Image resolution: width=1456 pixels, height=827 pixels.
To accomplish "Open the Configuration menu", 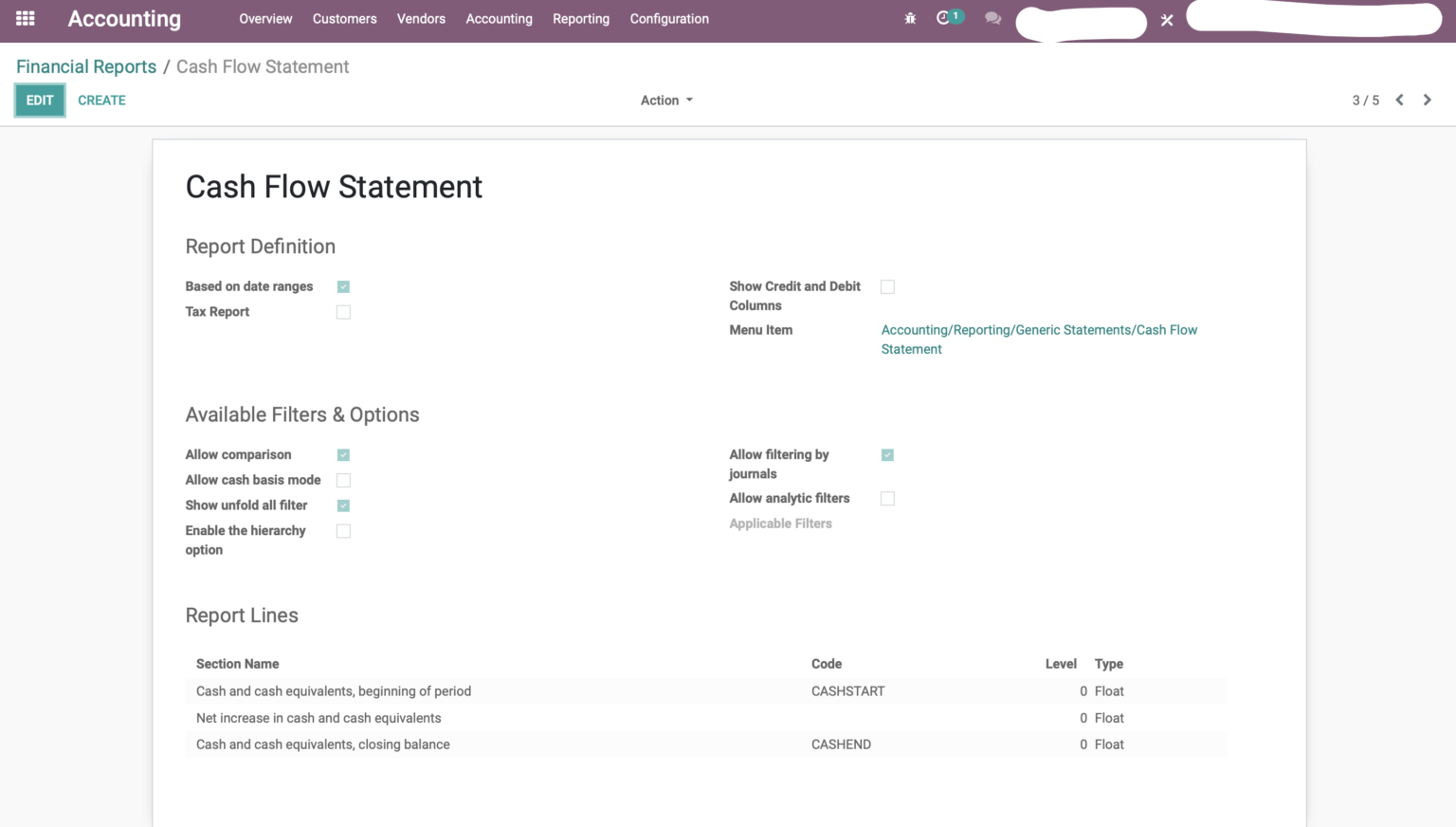I will tap(669, 18).
